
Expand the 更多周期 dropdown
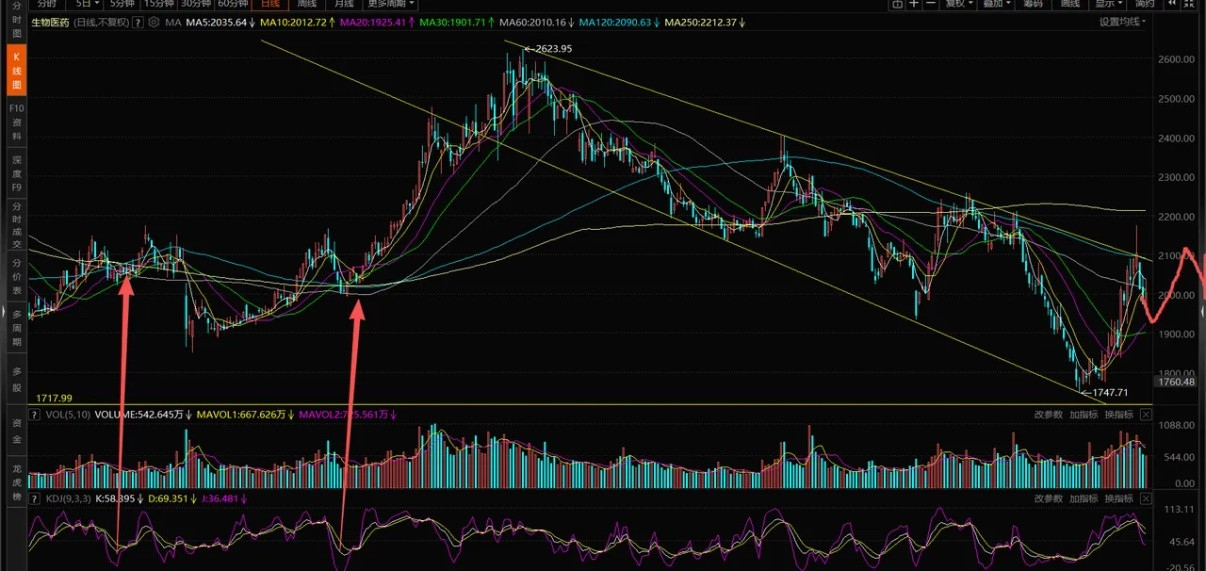391,4
